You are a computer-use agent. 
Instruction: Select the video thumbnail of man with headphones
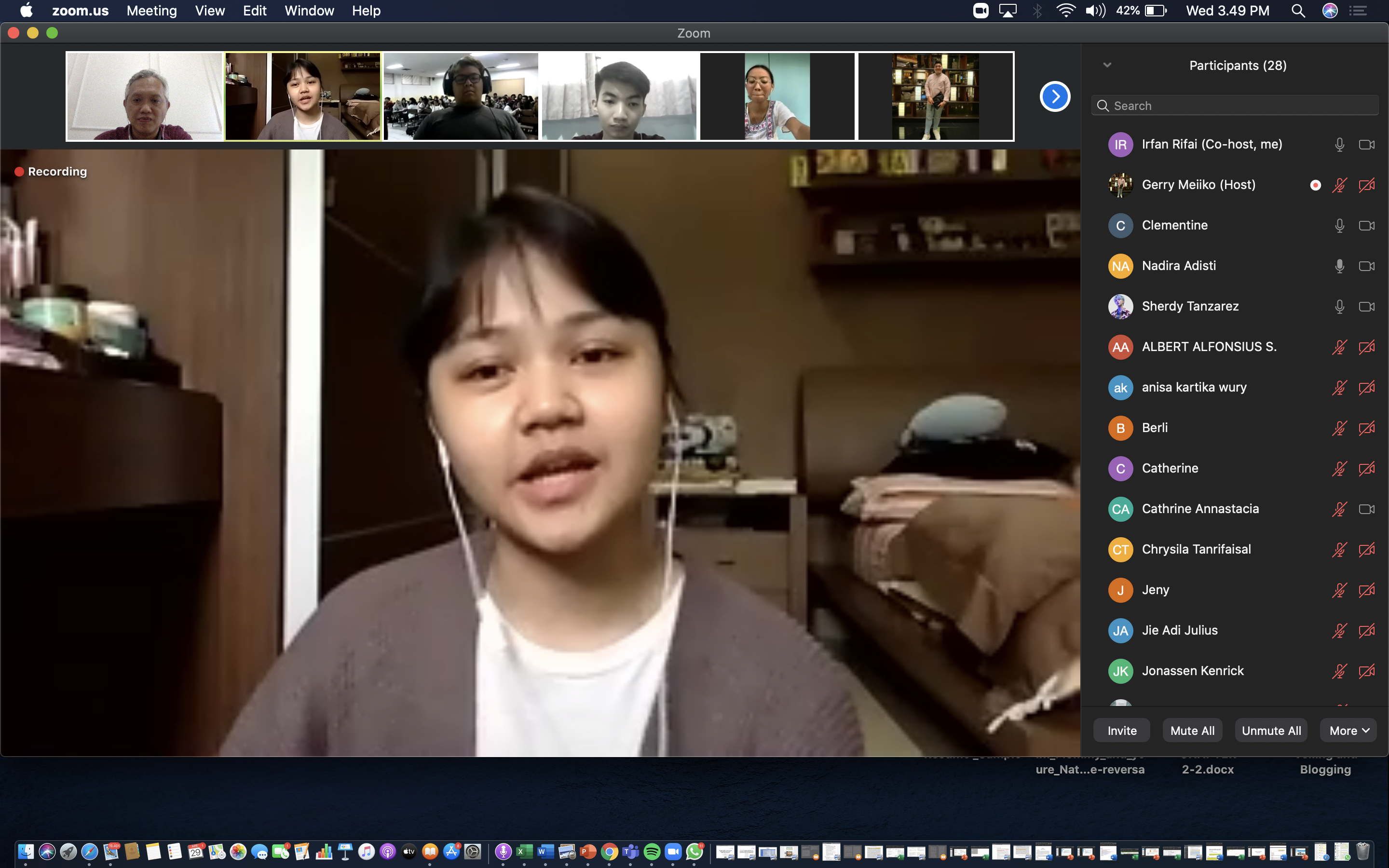click(461, 96)
